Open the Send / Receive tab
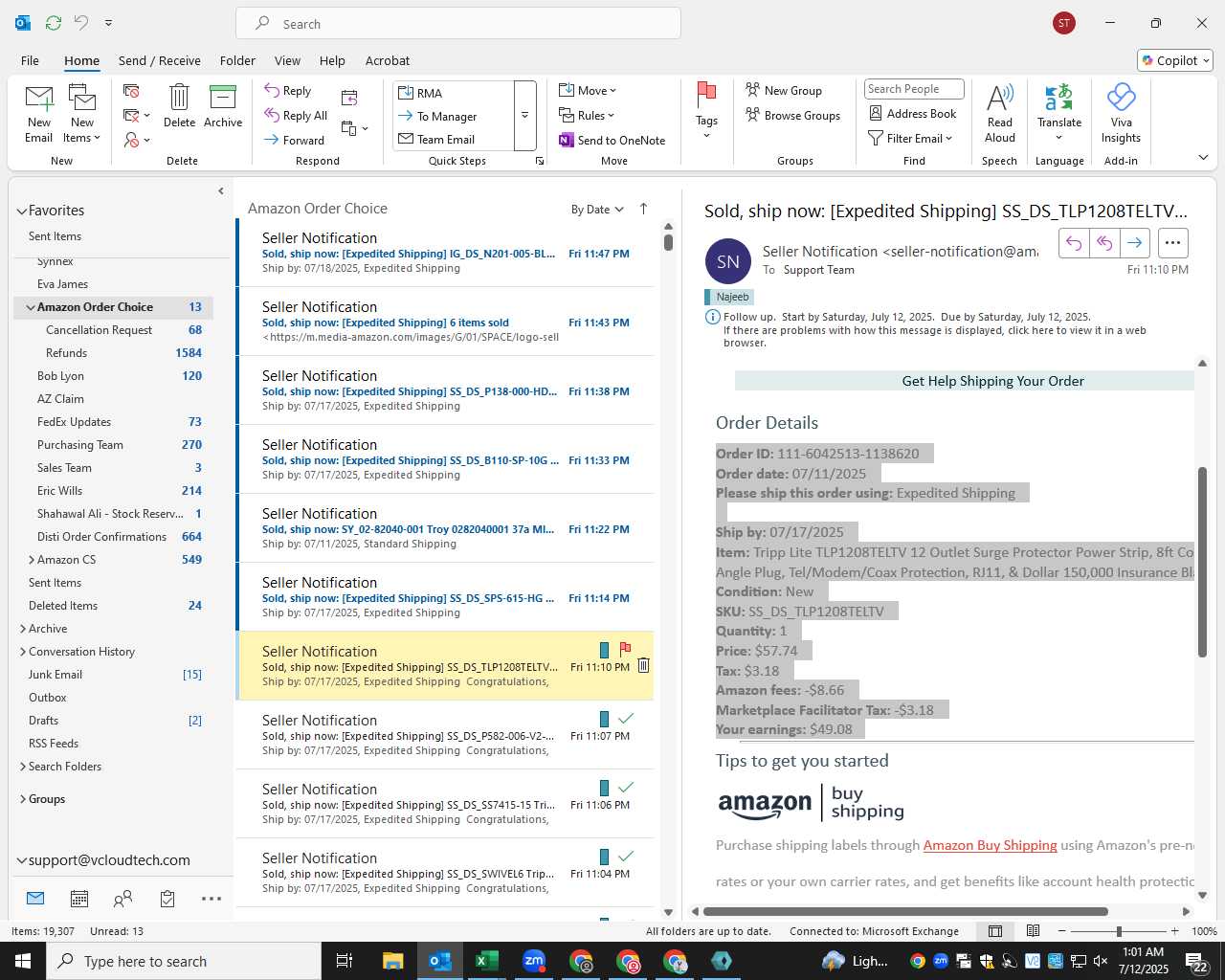This screenshot has width=1225, height=980. point(160,60)
